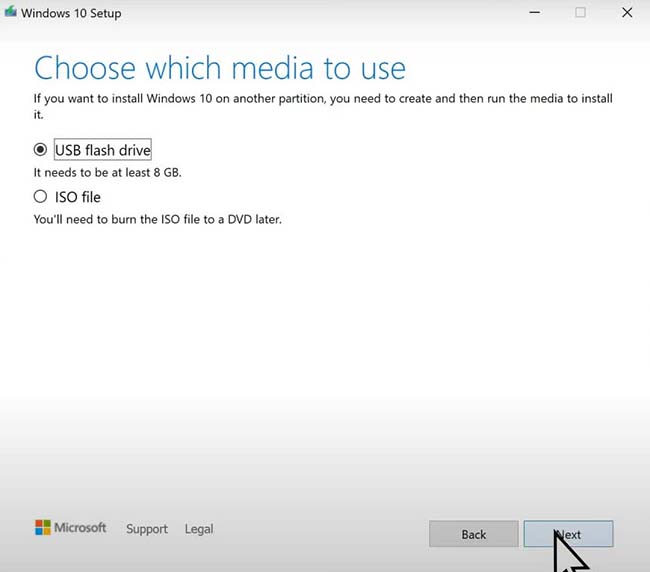650x572 pixels.
Task: Click 'You'll need to burn the ISO file' text
Action: 158,219
